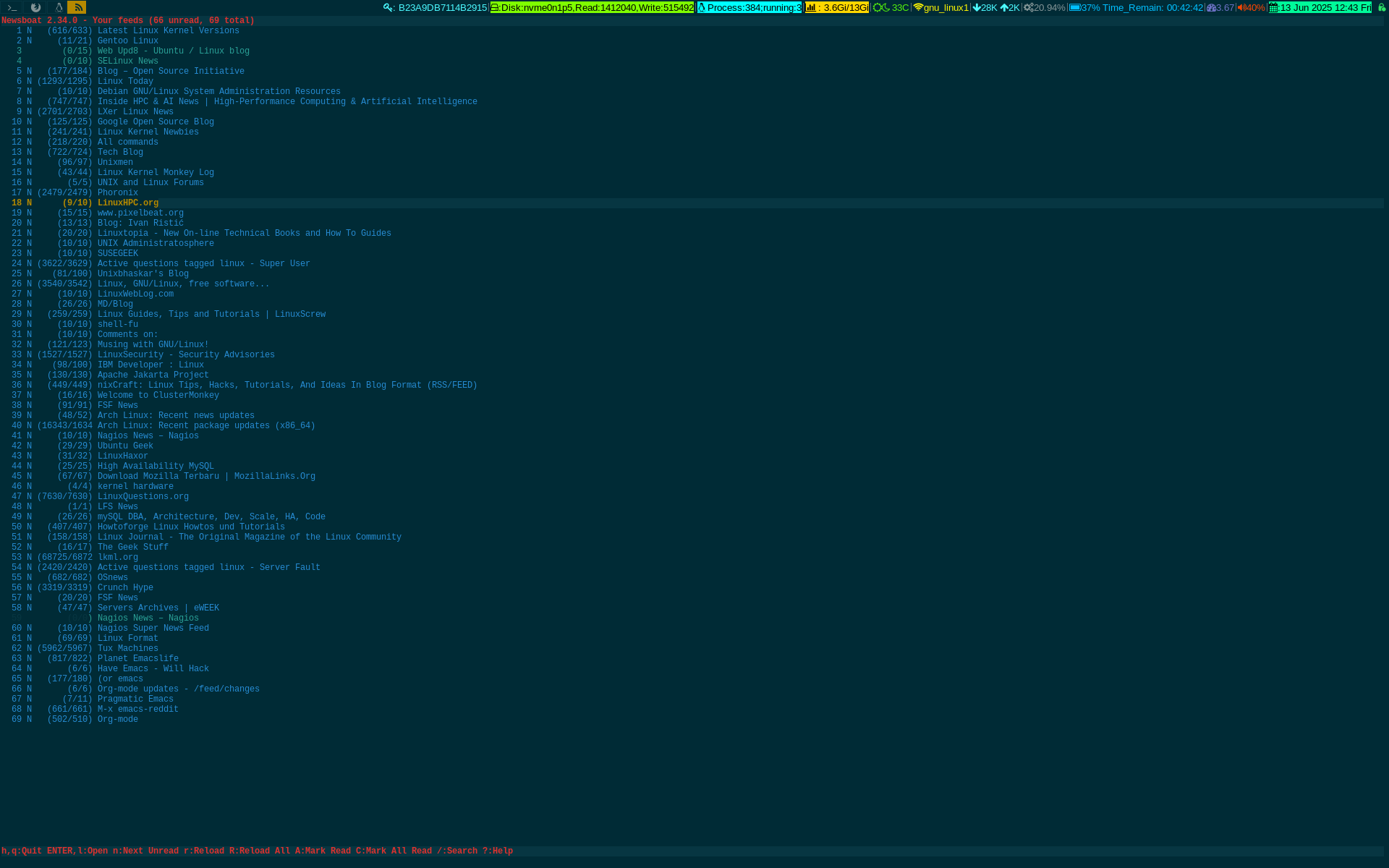Select Active questions tagged linux - Super User

(x=203, y=263)
